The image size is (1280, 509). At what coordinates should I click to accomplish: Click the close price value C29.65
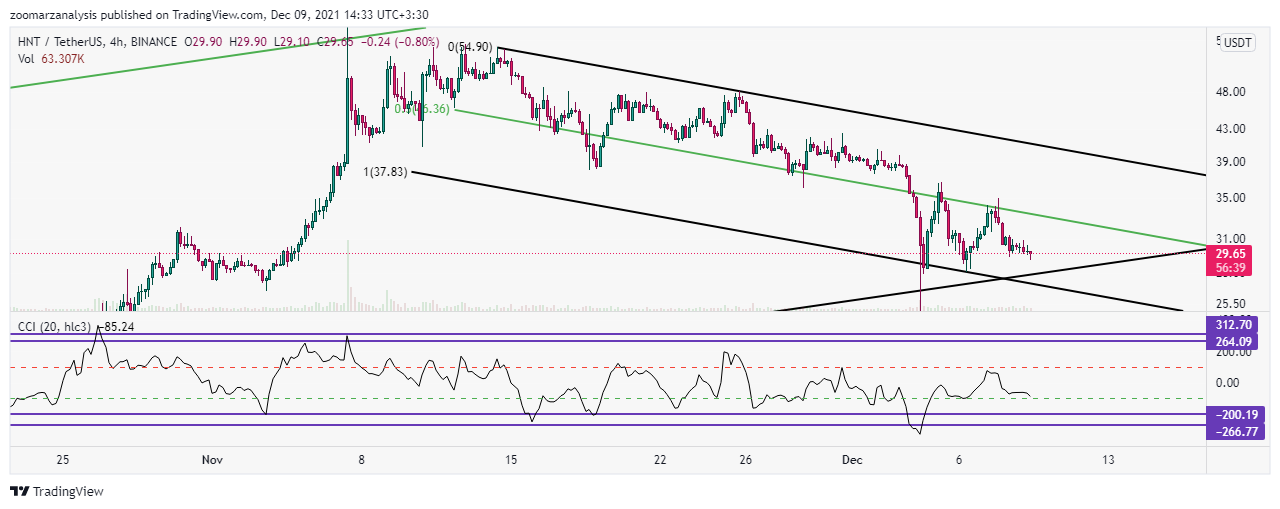(336, 42)
